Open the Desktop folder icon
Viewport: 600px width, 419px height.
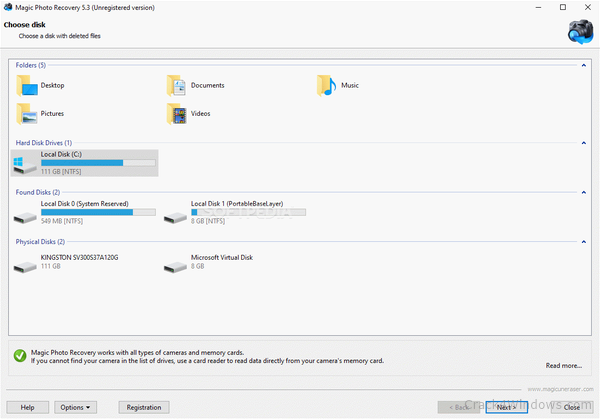coord(27,85)
